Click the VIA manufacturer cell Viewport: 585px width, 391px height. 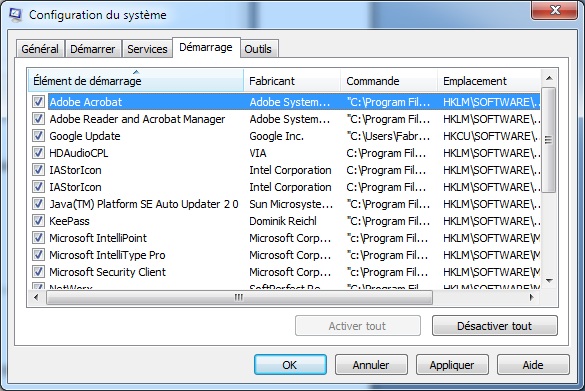258,153
